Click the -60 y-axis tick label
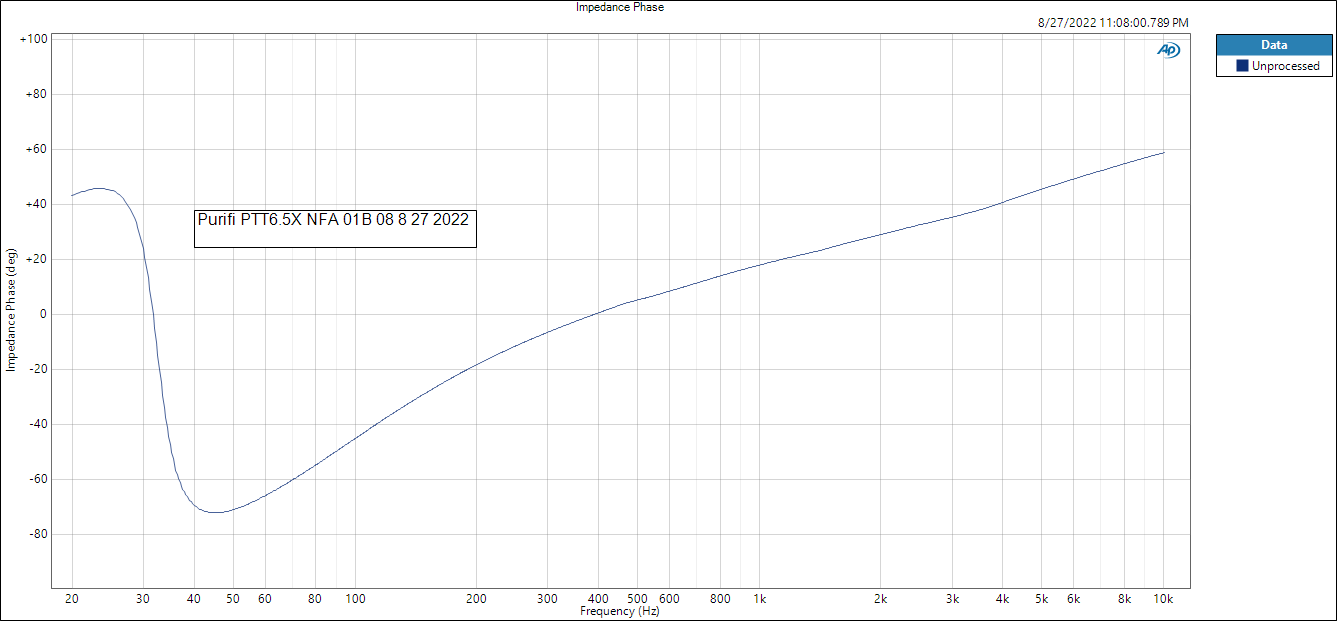Image resolution: width=1337 pixels, height=621 pixels. (38, 479)
